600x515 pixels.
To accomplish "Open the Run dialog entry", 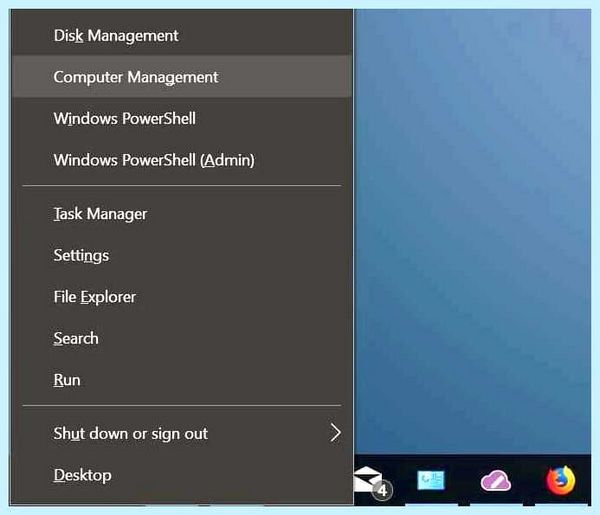I will [x=182, y=380].
